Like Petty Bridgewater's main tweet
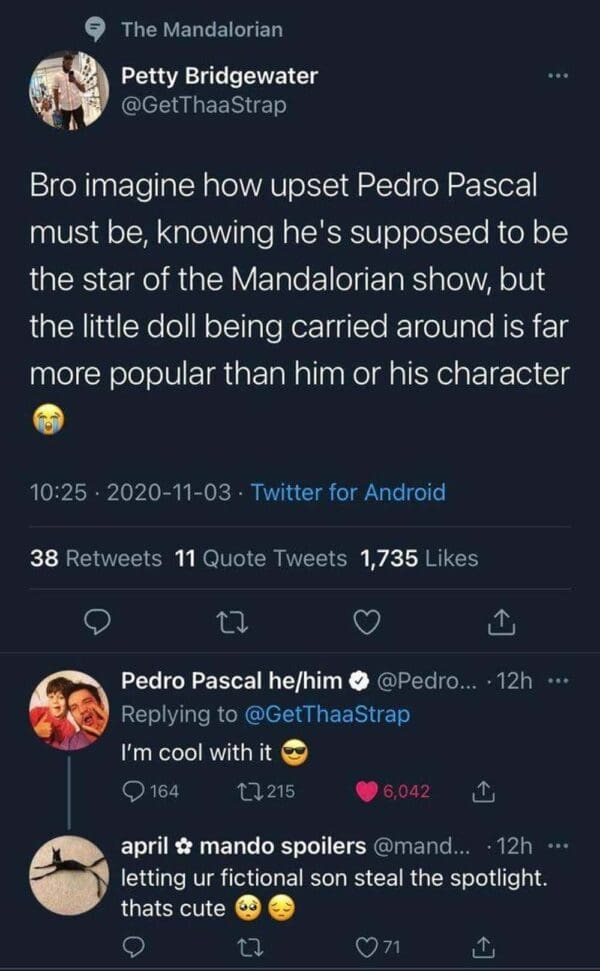This screenshot has height=971, width=600. tap(367, 623)
